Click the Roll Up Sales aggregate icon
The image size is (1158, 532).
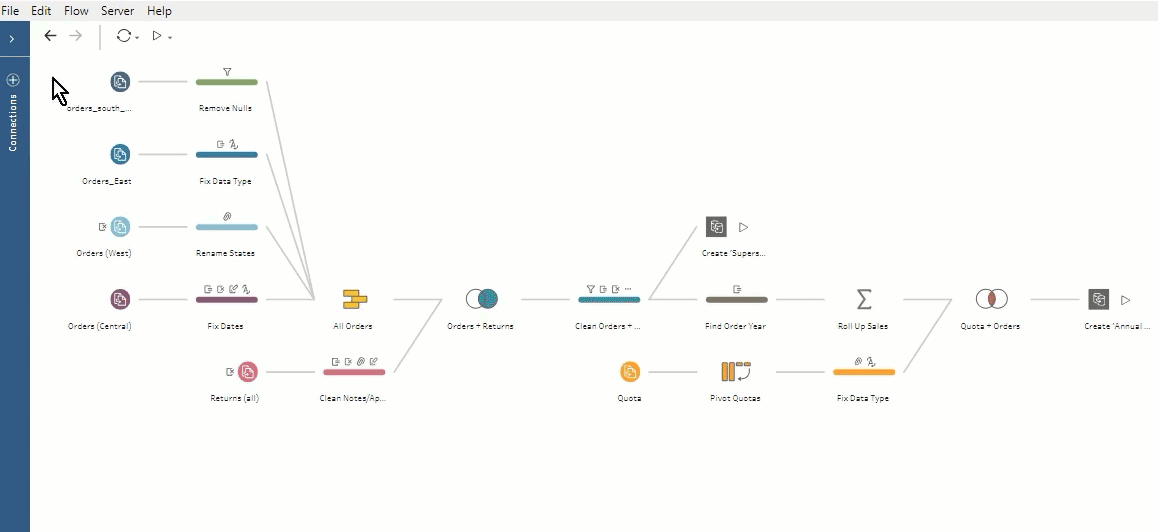point(864,299)
